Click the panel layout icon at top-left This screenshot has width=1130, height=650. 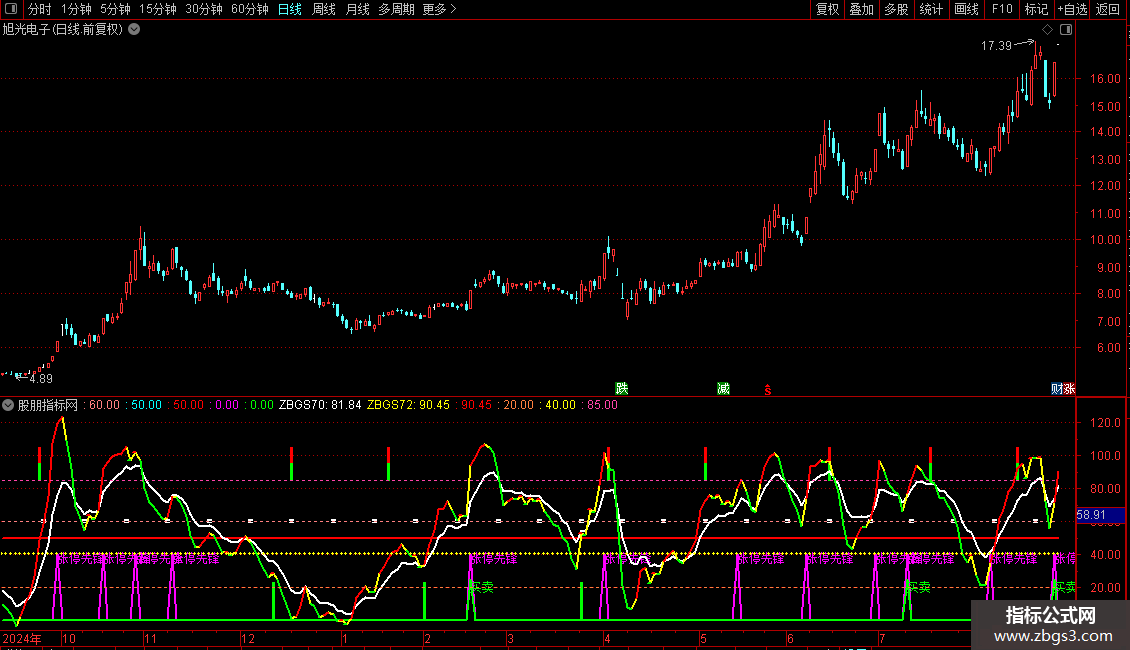point(11,9)
